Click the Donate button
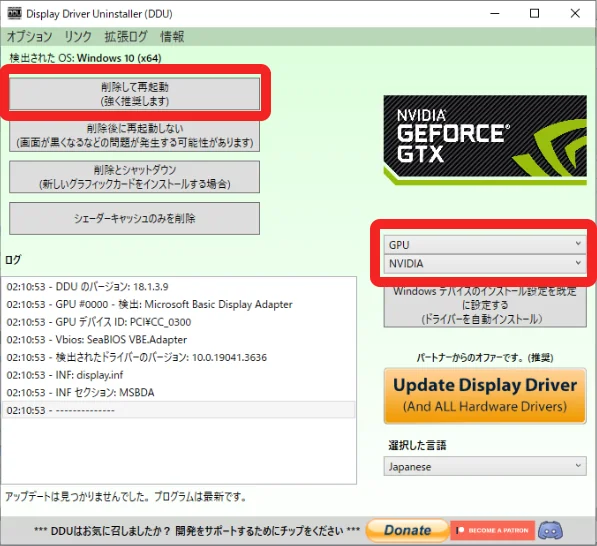This screenshot has height=546, width=597. [x=407, y=530]
